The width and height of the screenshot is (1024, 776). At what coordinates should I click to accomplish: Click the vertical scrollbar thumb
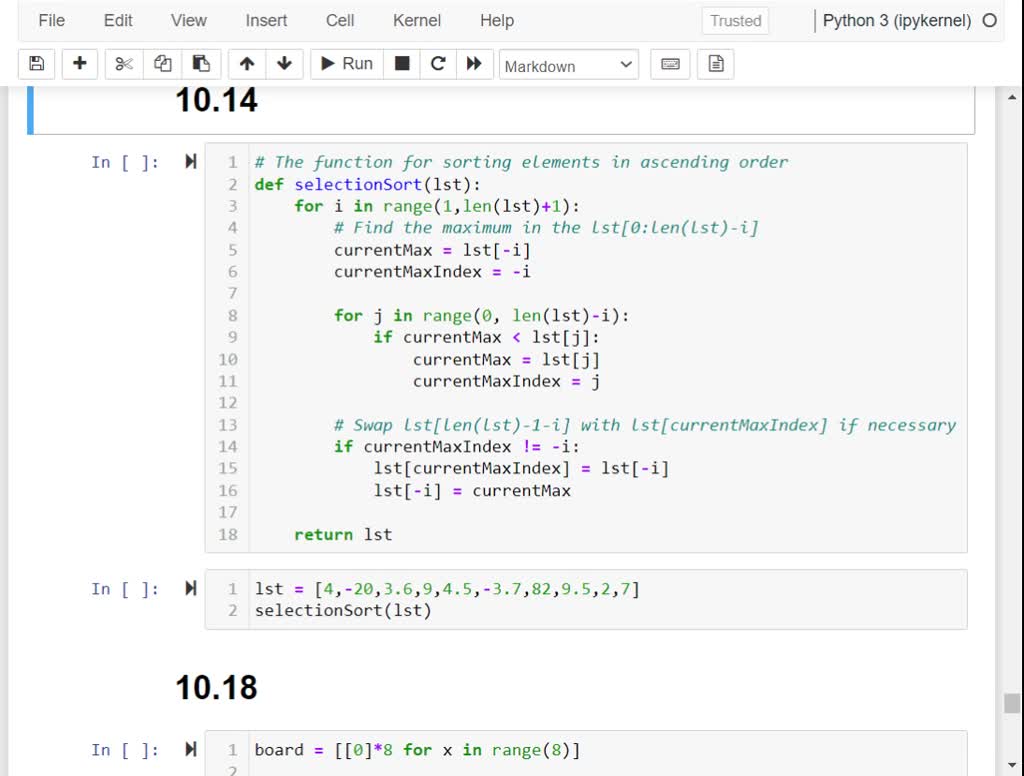[x=1012, y=703]
